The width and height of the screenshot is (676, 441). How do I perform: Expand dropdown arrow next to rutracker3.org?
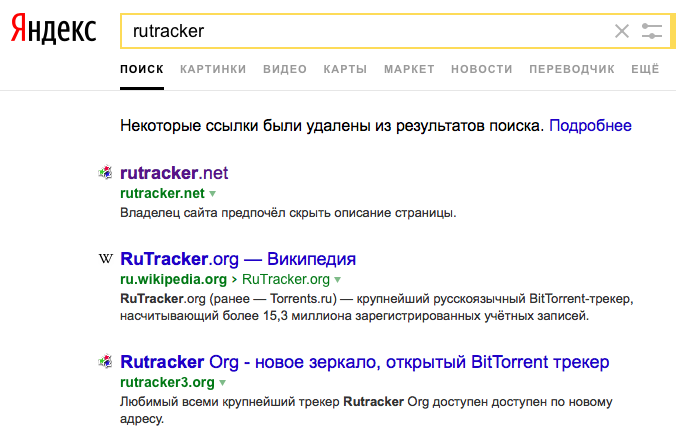(x=222, y=383)
